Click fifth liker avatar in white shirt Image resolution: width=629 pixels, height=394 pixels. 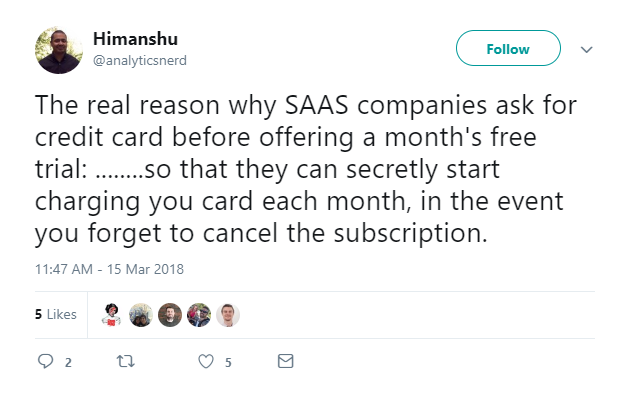coord(228,315)
